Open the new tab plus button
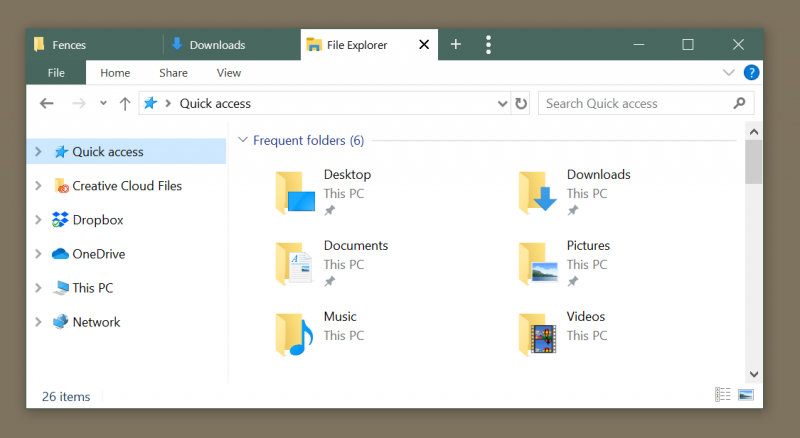 tap(456, 44)
